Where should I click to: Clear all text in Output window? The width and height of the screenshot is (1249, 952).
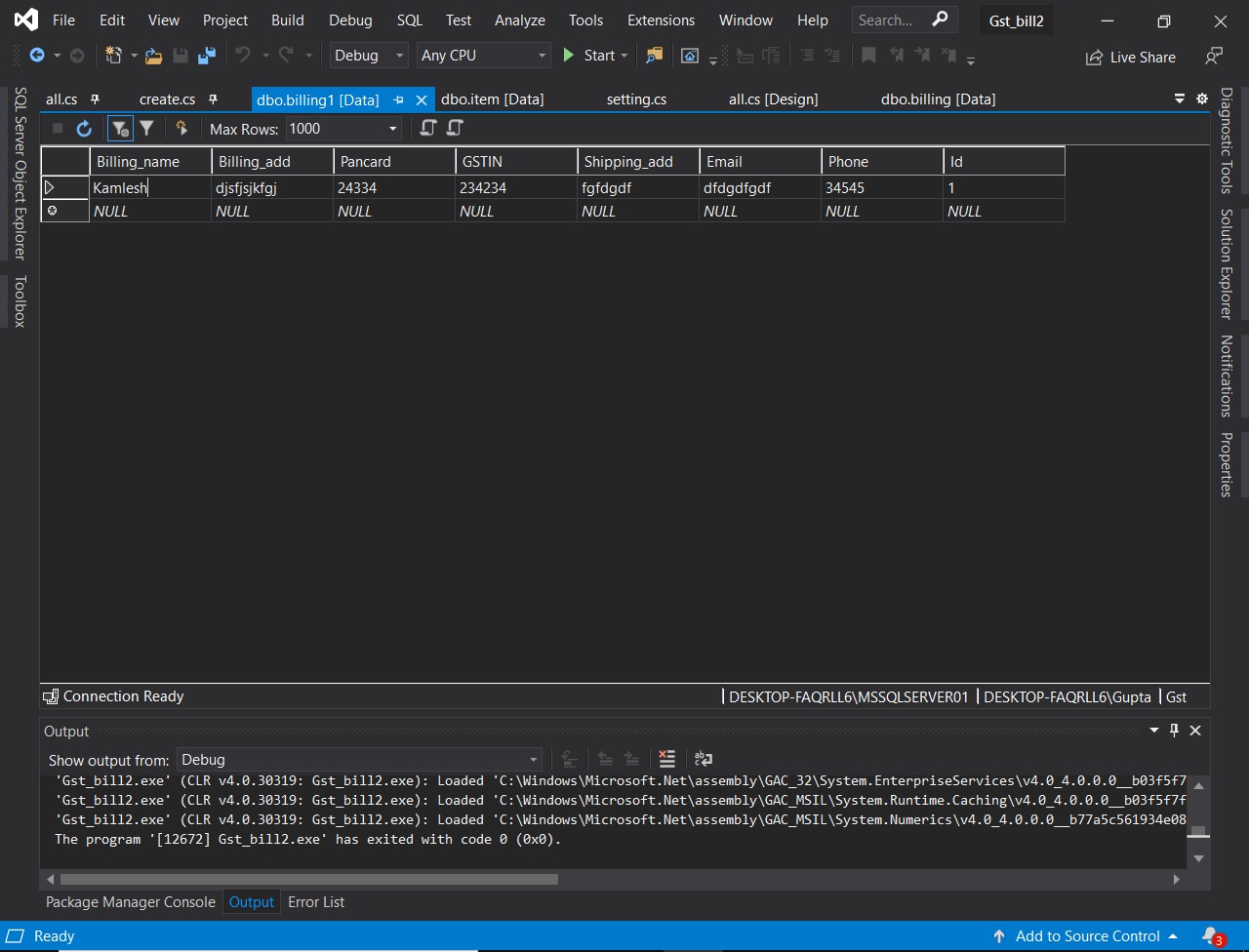click(x=667, y=759)
